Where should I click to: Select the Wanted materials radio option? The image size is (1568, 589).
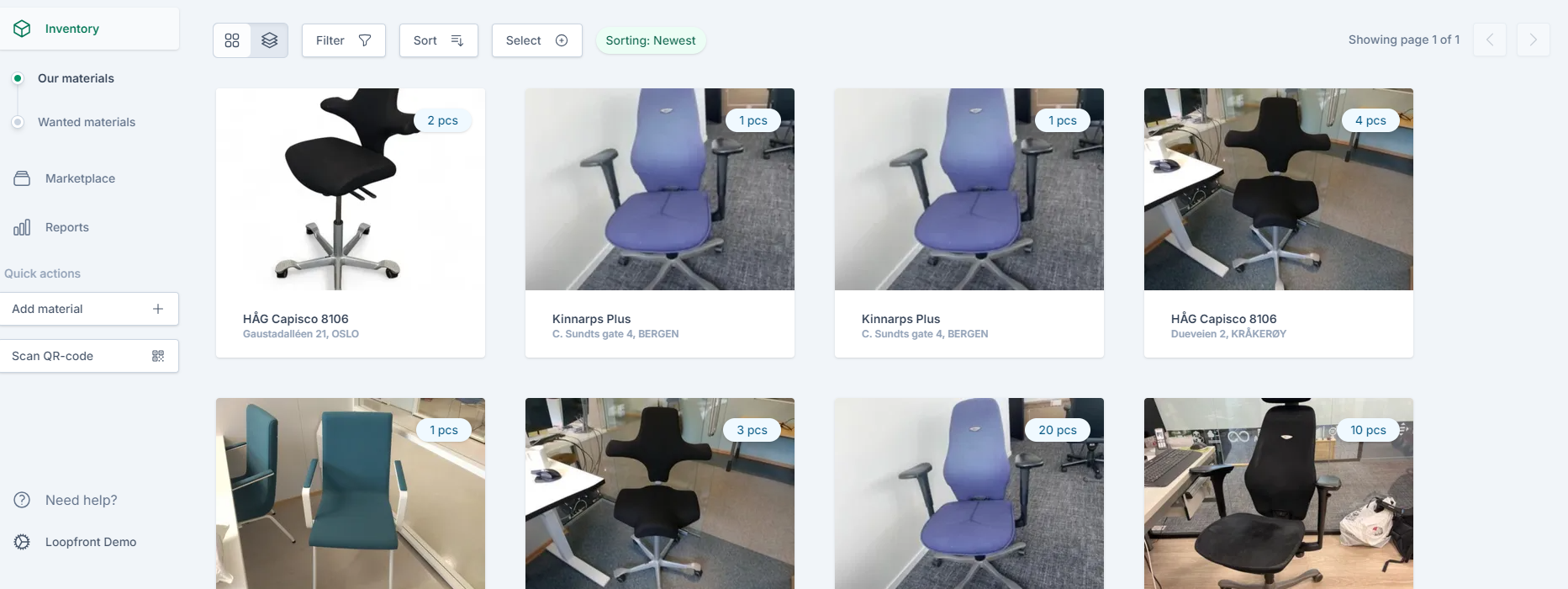pos(18,122)
